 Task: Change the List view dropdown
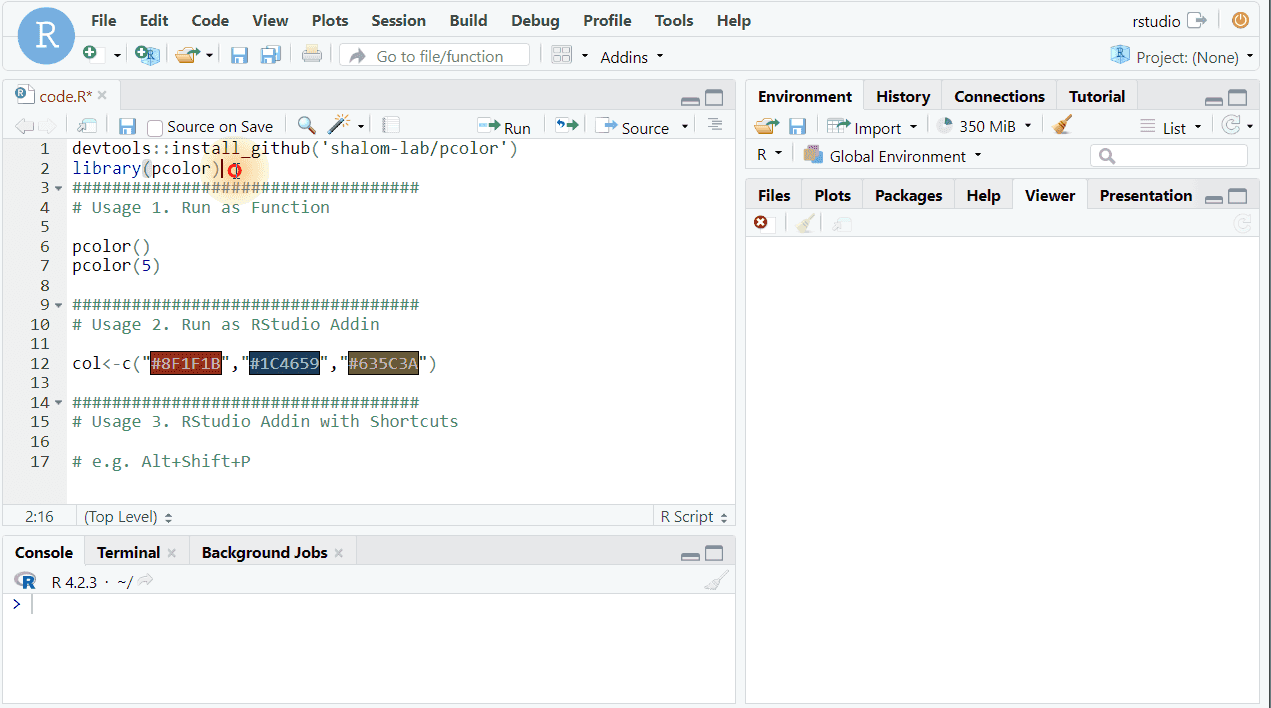coord(1172,127)
